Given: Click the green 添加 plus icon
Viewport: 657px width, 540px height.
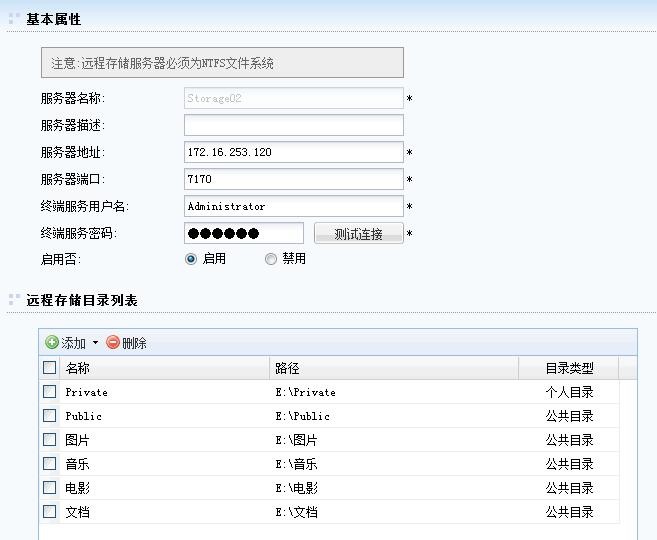Looking at the screenshot, I should point(52,343).
